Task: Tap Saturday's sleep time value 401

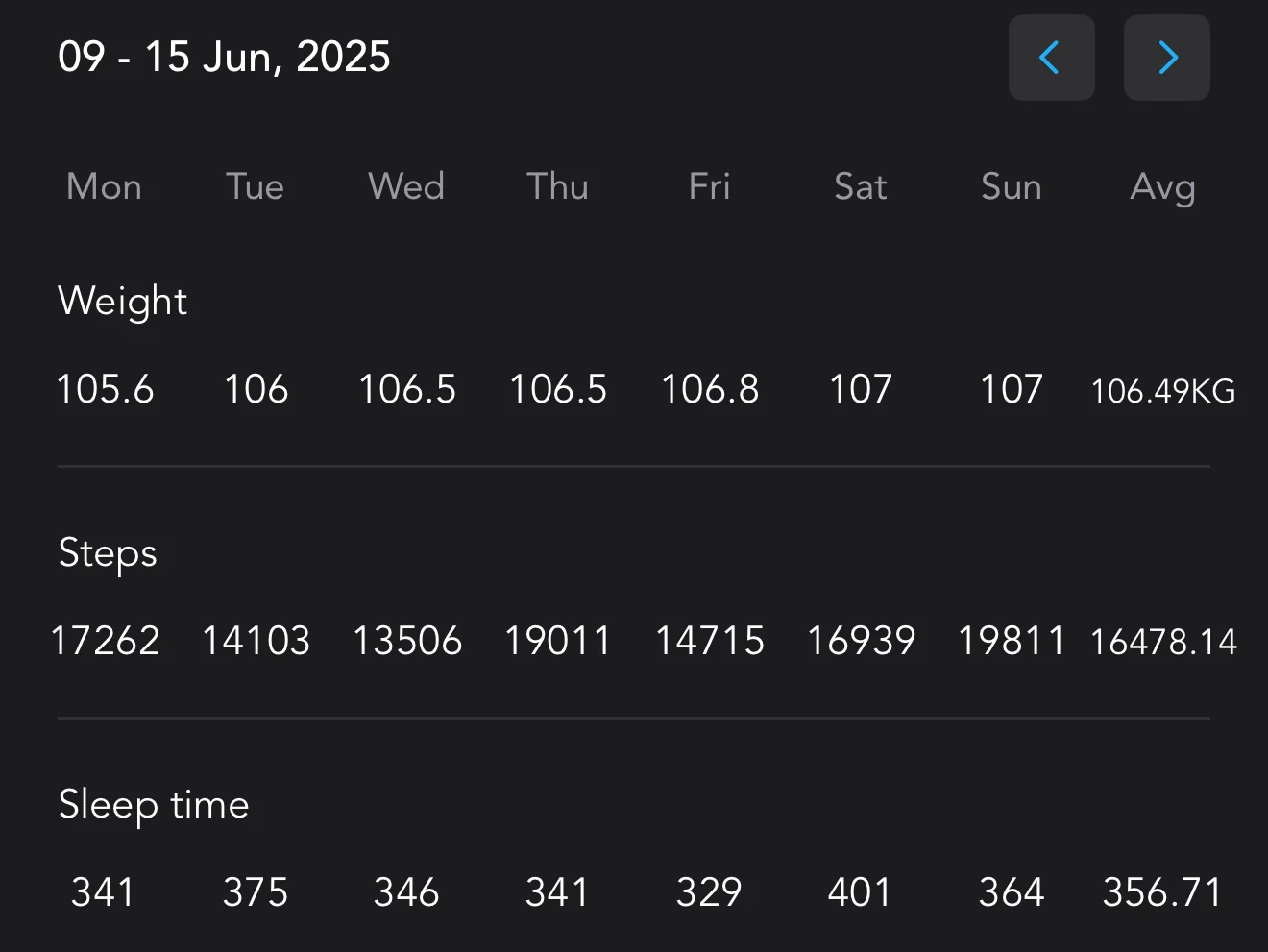Action: pos(860,892)
